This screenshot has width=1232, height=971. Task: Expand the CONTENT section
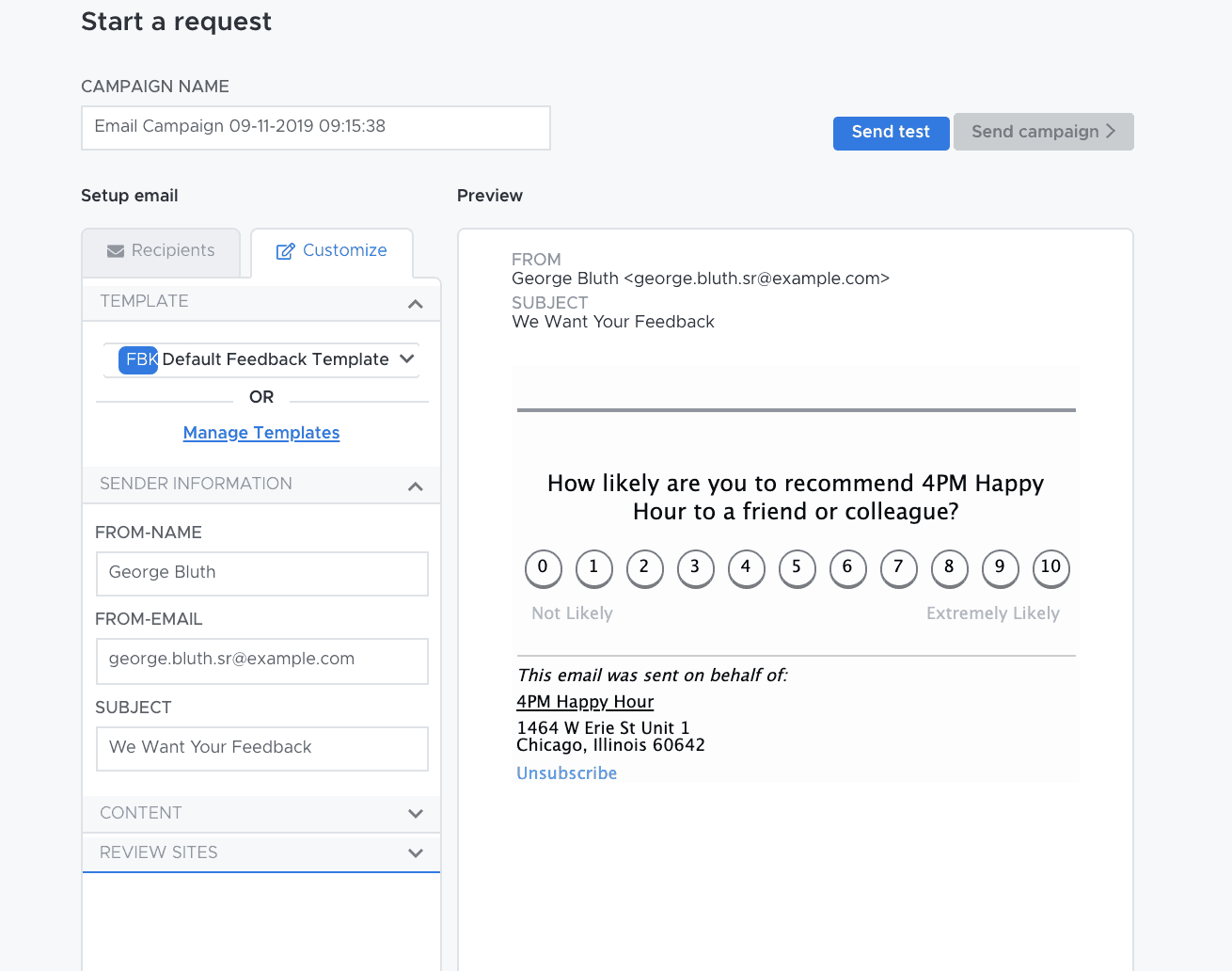pos(415,814)
